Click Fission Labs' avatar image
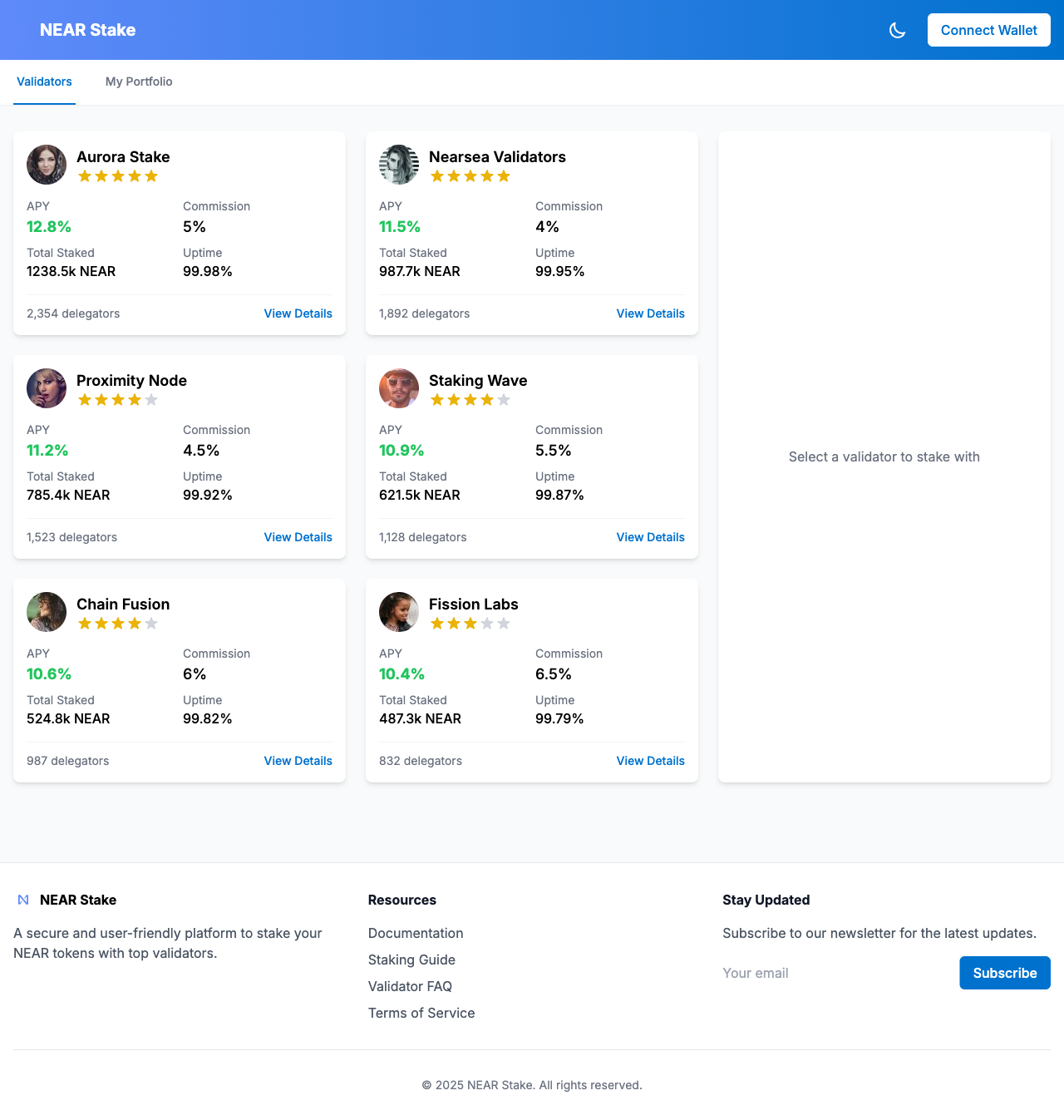1064x1120 pixels. point(399,612)
